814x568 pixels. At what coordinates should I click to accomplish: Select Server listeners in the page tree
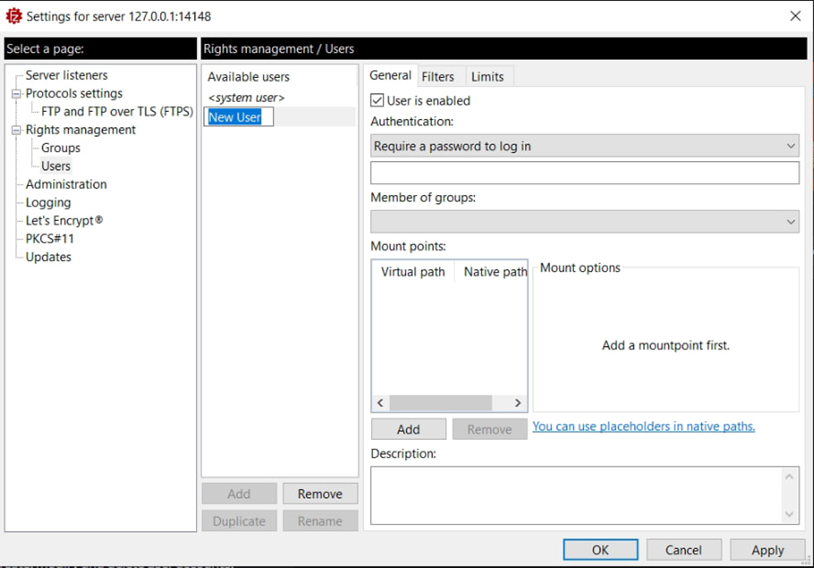pyautogui.click(x=66, y=75)
